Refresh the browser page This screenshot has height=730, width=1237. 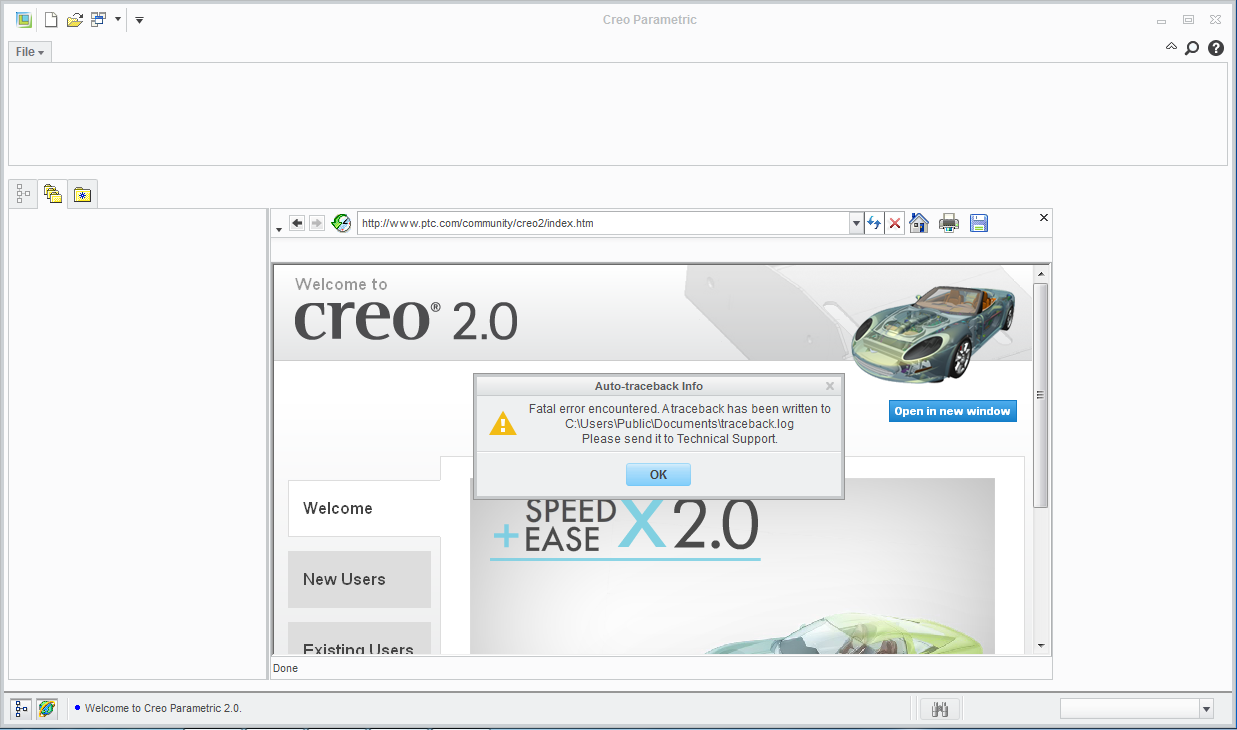[x=875, y=223]
